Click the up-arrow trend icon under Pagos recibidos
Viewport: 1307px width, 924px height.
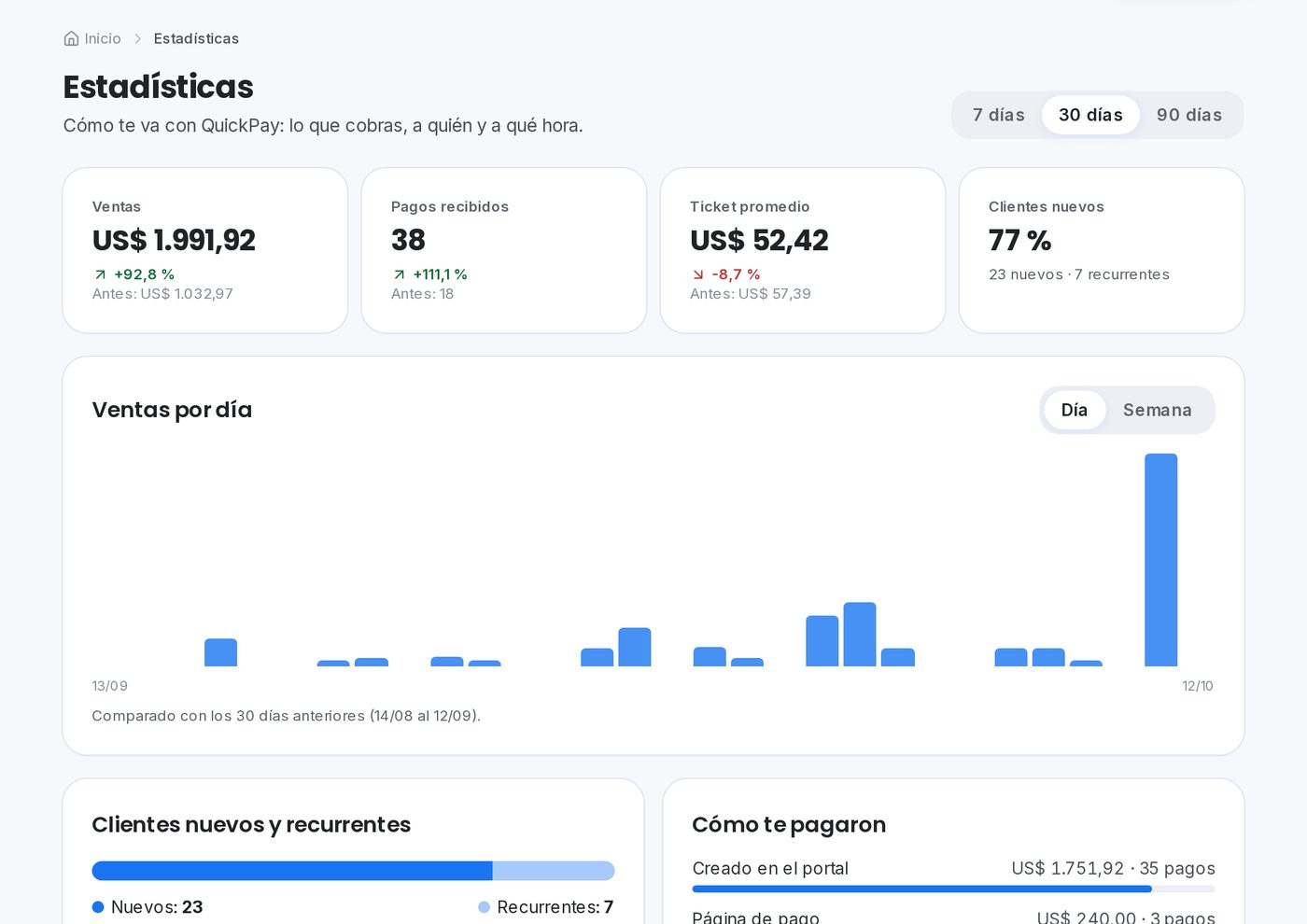coord(399,274)
